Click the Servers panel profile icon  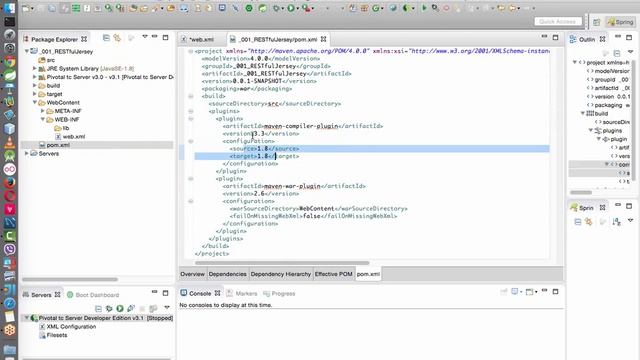pyautogui.click(x=131, y=308)
